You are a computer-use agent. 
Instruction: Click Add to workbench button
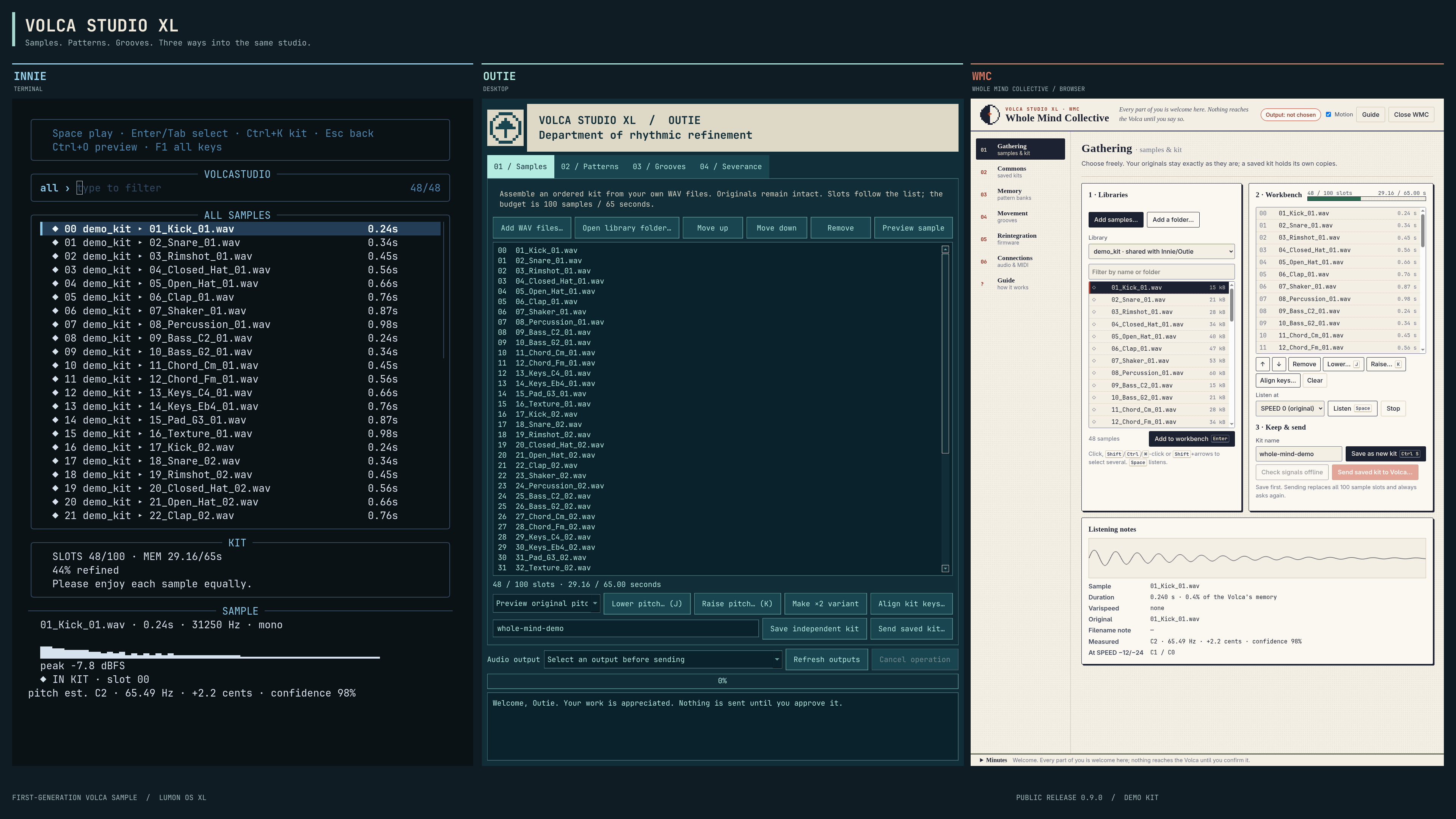pyautogui.click(x=1191, y=439)
